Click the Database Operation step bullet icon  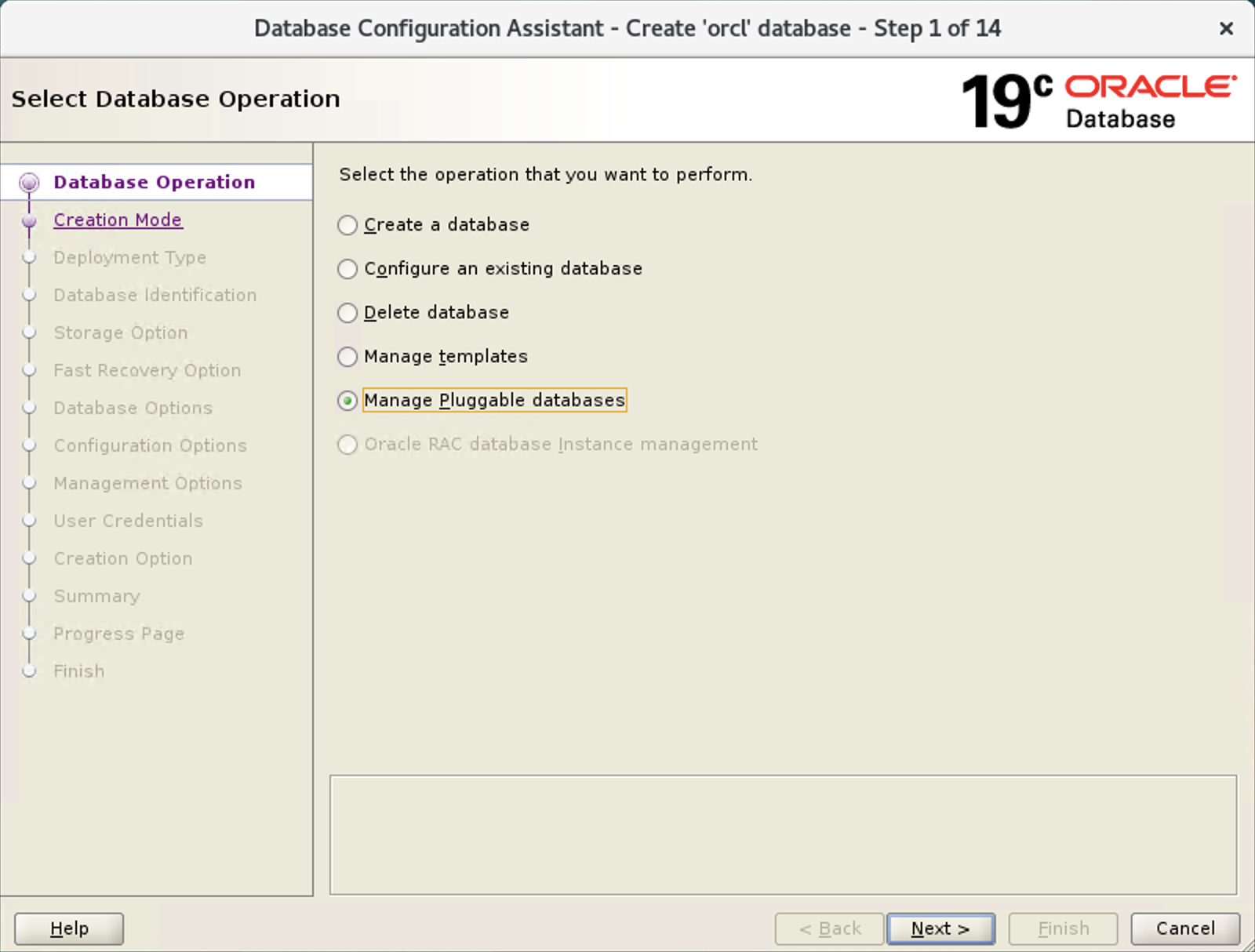[29, 183]
